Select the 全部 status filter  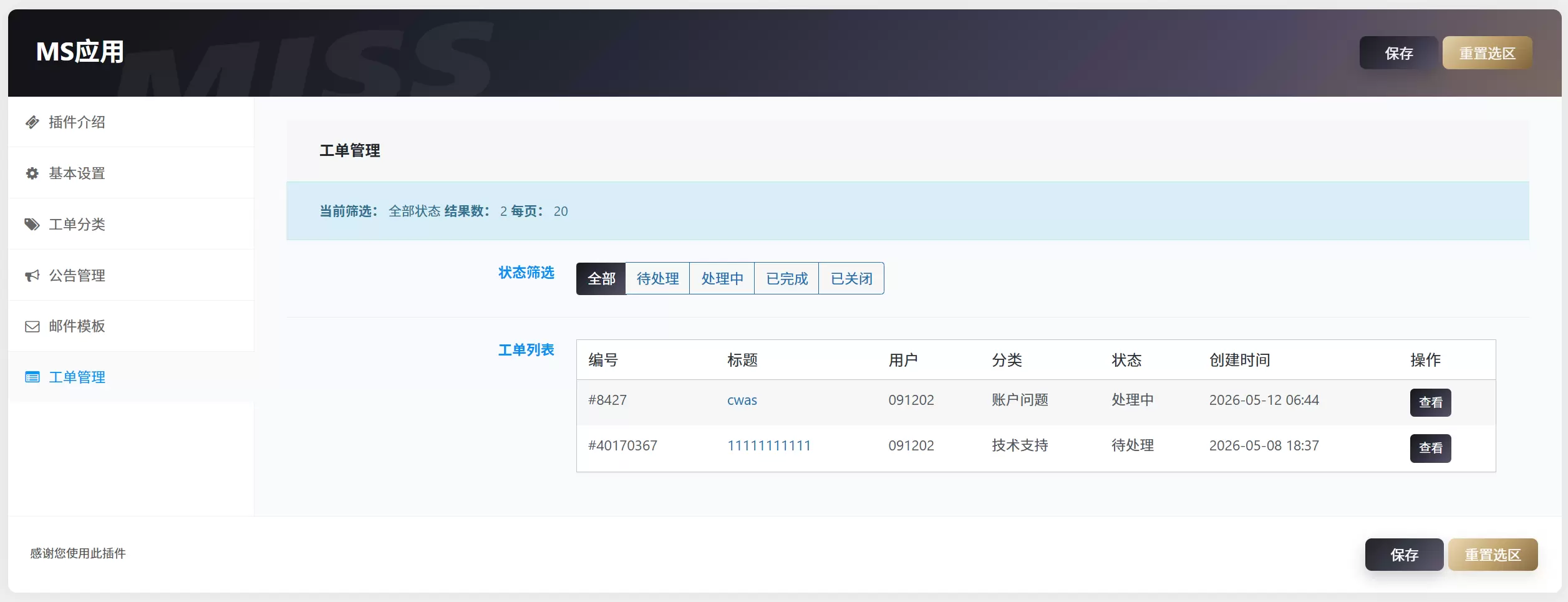coord(601,279)
